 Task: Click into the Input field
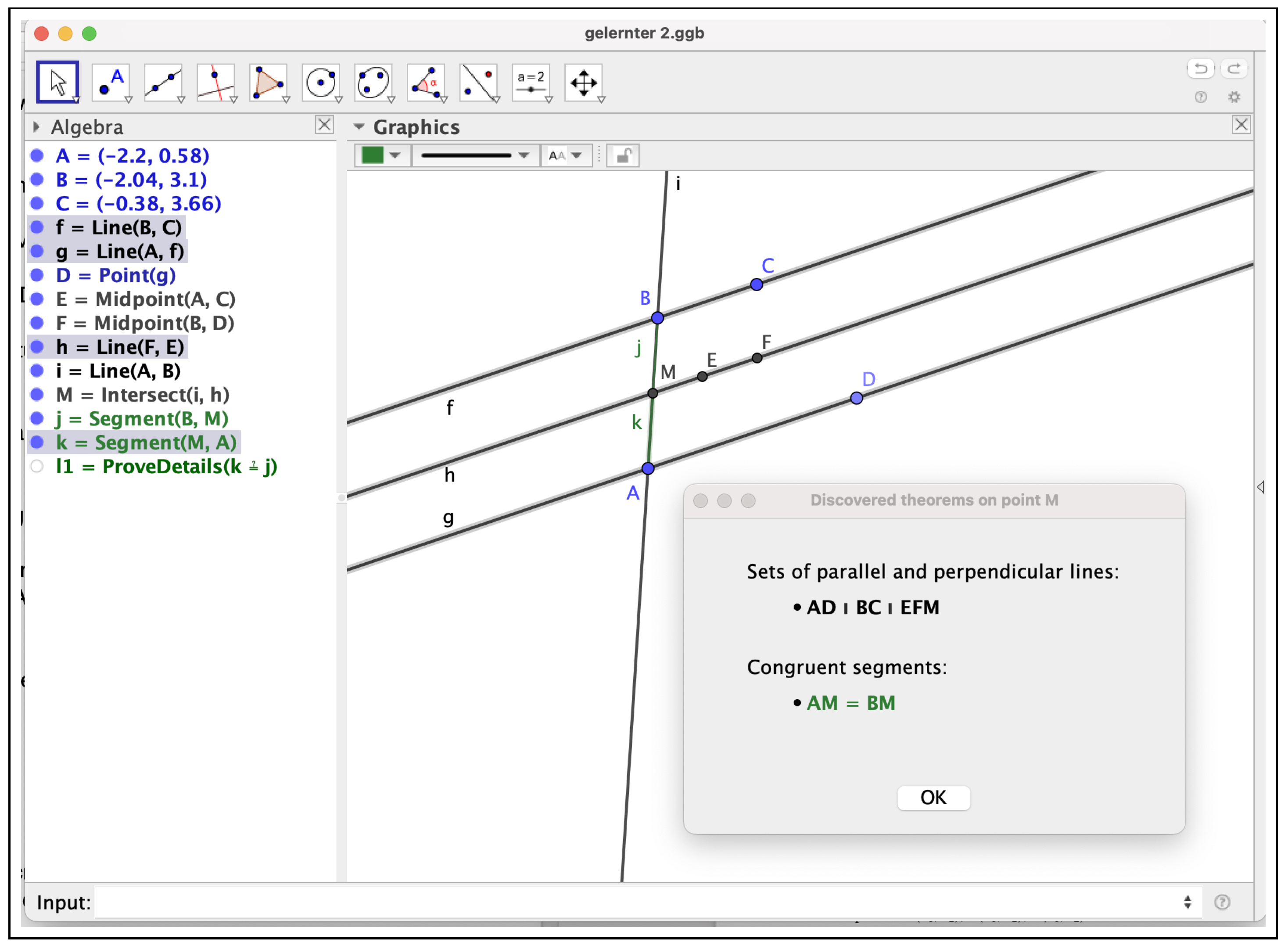click(x=632, y=902)
